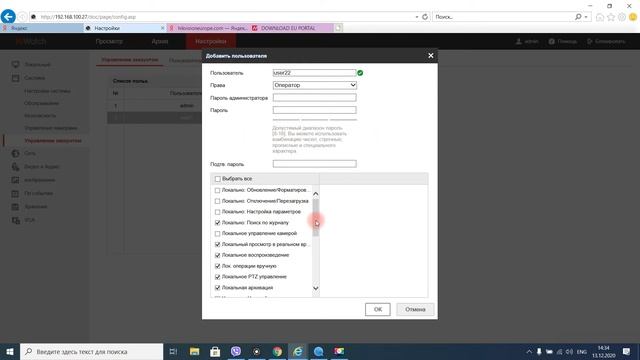Open a new browser tab button

tap(338, 28)
